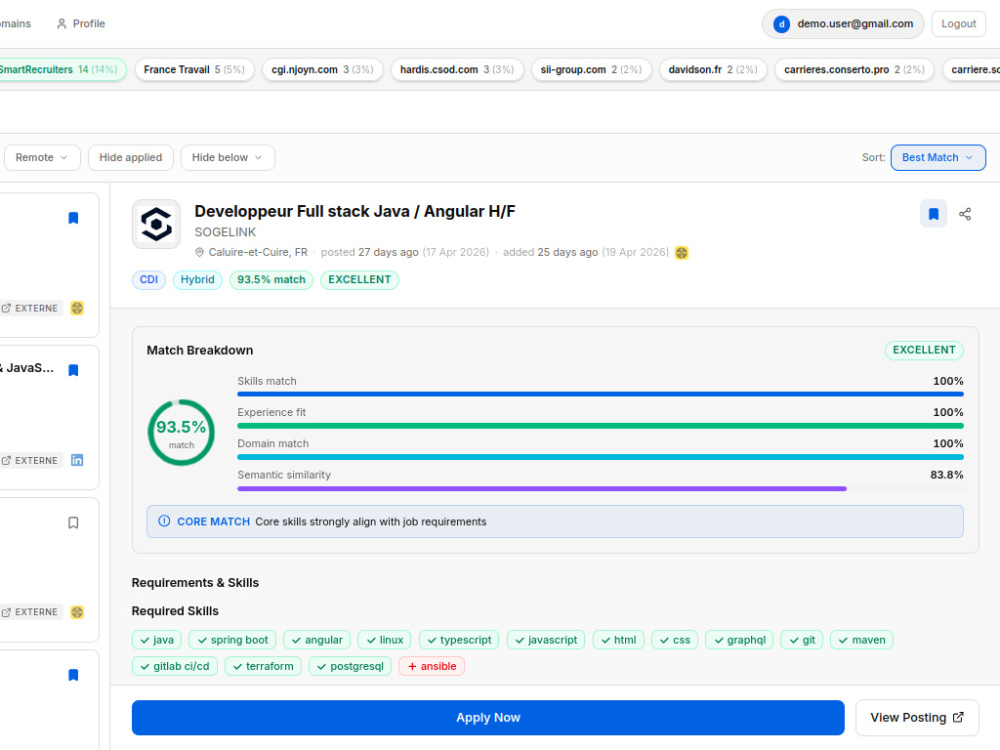Click the Skills match progress bar

pos(600,394)
